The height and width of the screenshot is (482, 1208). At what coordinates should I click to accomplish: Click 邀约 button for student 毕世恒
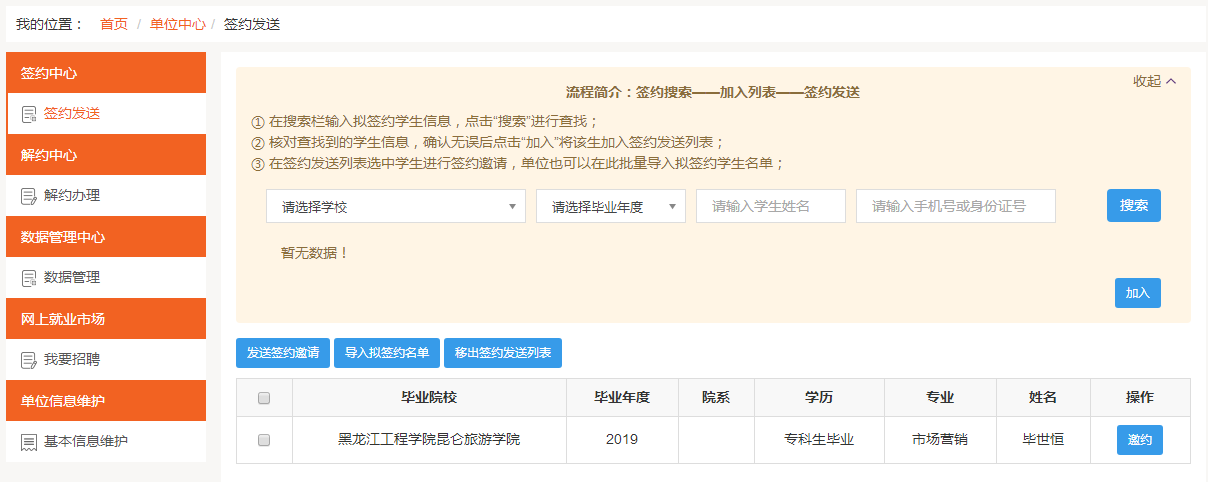1139,440
